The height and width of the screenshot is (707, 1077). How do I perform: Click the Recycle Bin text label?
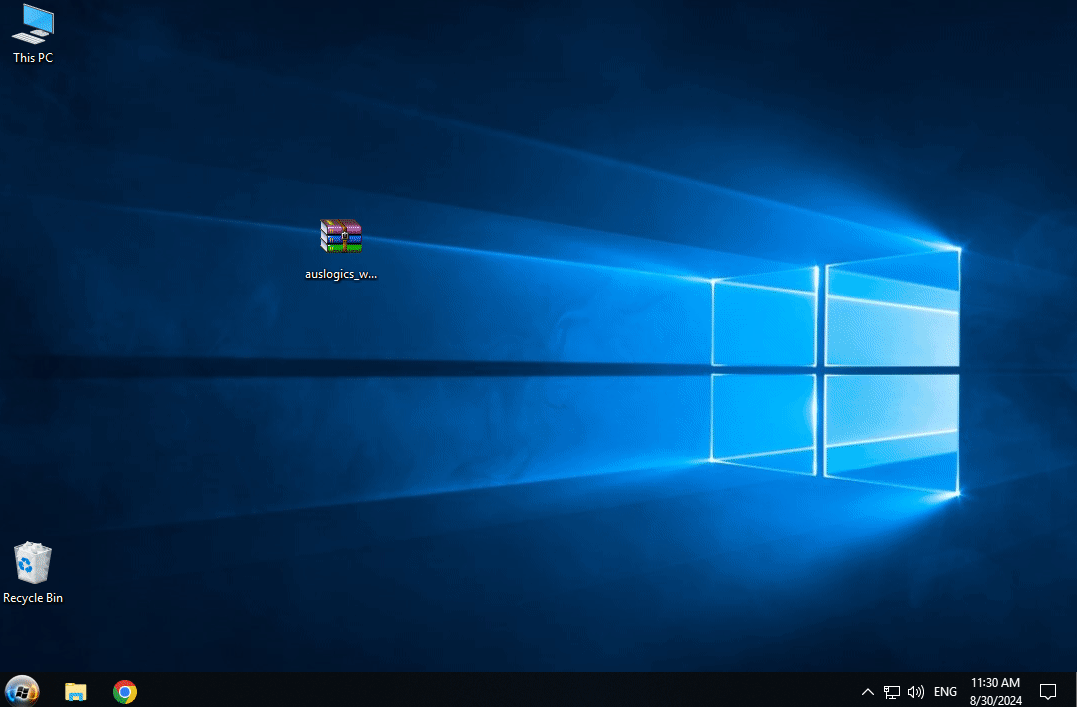33,598
